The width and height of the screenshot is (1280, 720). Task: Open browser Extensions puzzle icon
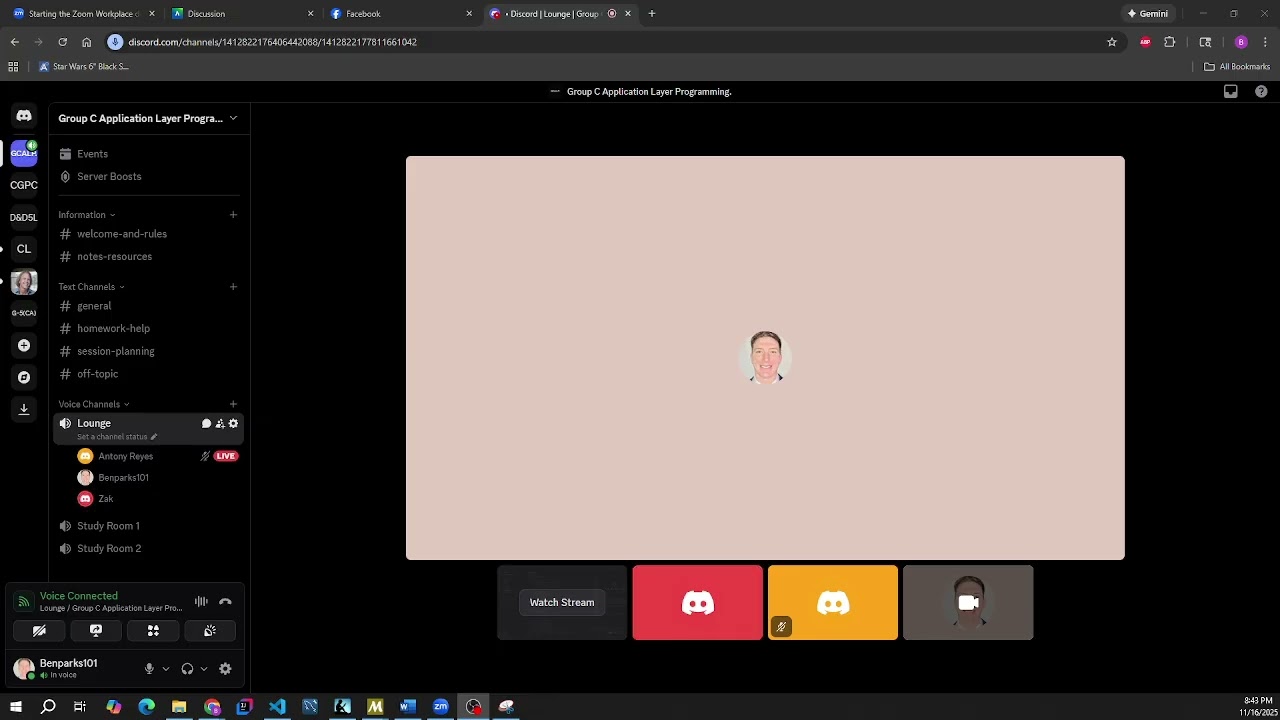(x=1169, y=42)
